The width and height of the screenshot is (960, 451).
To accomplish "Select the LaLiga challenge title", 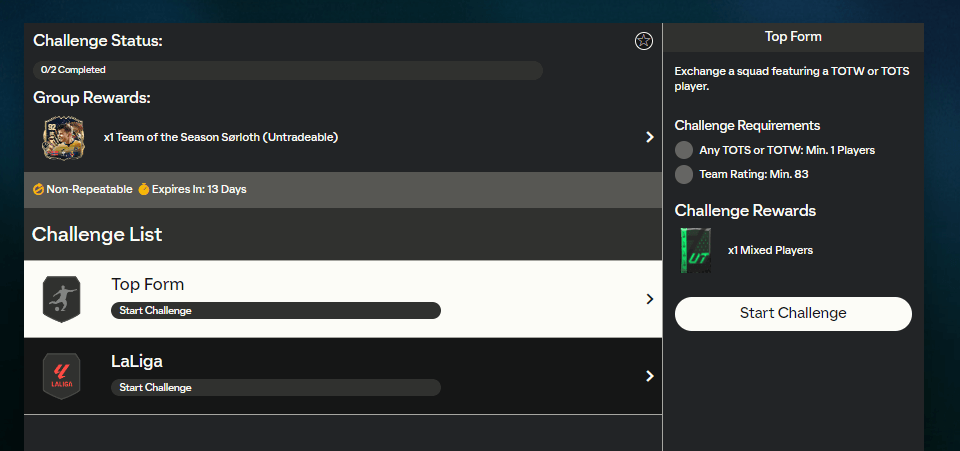I will (x=139, y=361).
